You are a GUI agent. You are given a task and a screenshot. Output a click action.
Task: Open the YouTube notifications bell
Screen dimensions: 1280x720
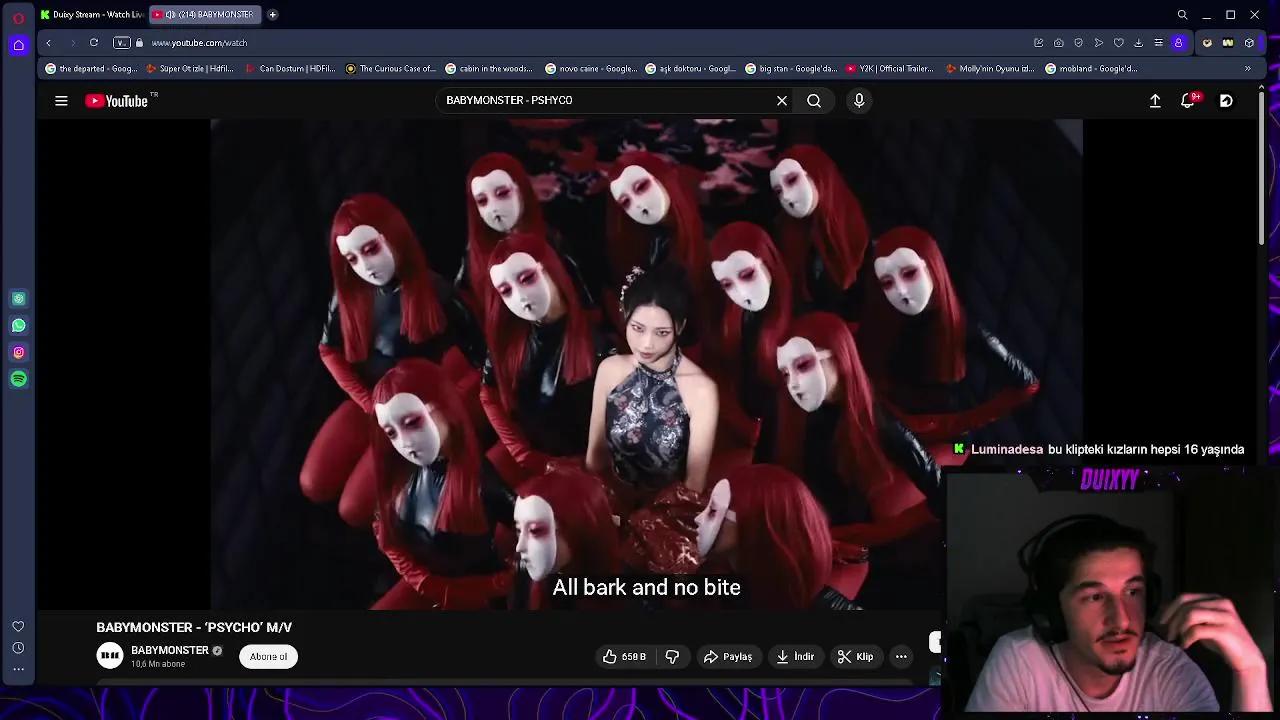[1188, 100]
